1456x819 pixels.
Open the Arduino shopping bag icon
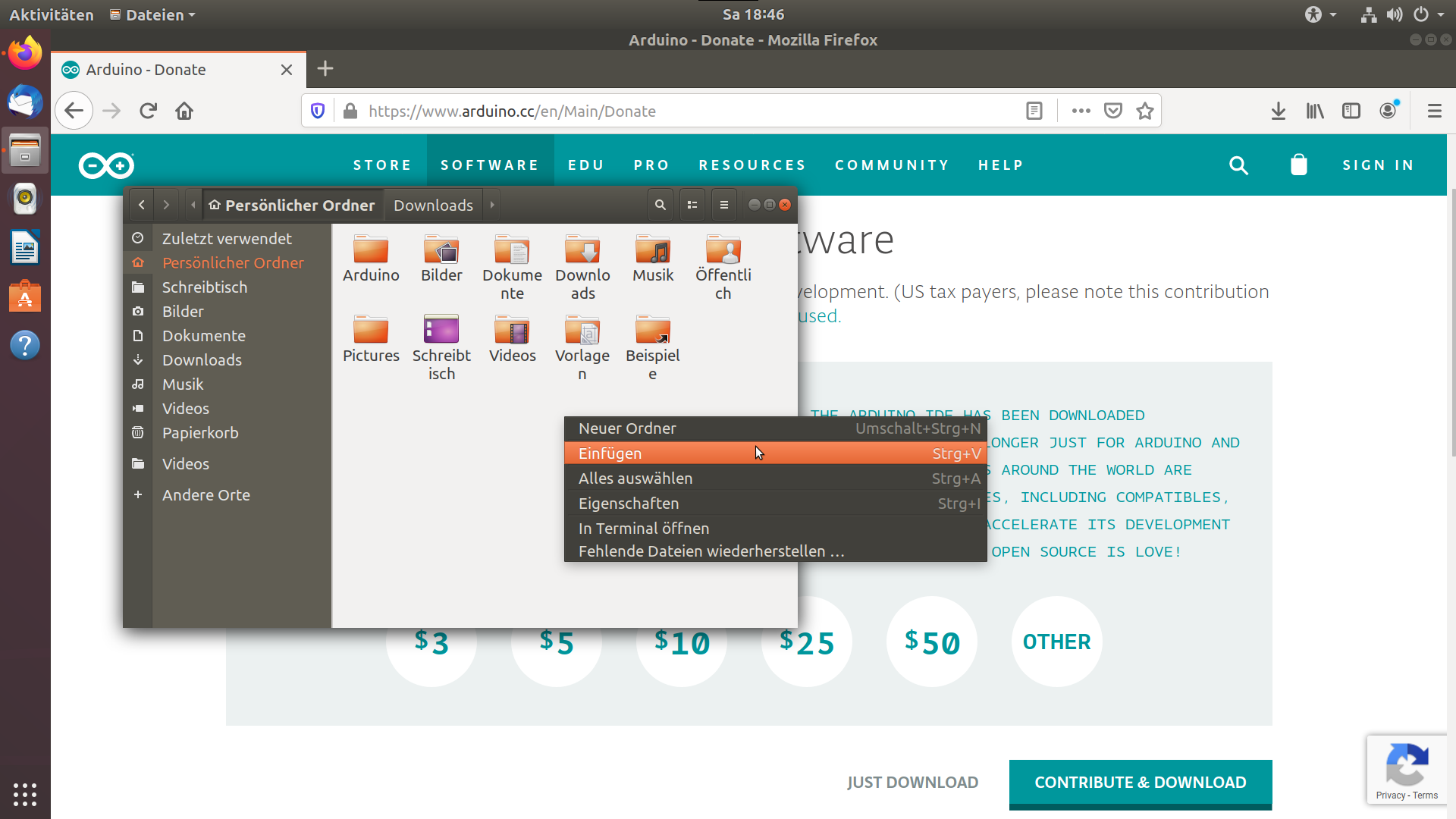tap(1299, 165)
